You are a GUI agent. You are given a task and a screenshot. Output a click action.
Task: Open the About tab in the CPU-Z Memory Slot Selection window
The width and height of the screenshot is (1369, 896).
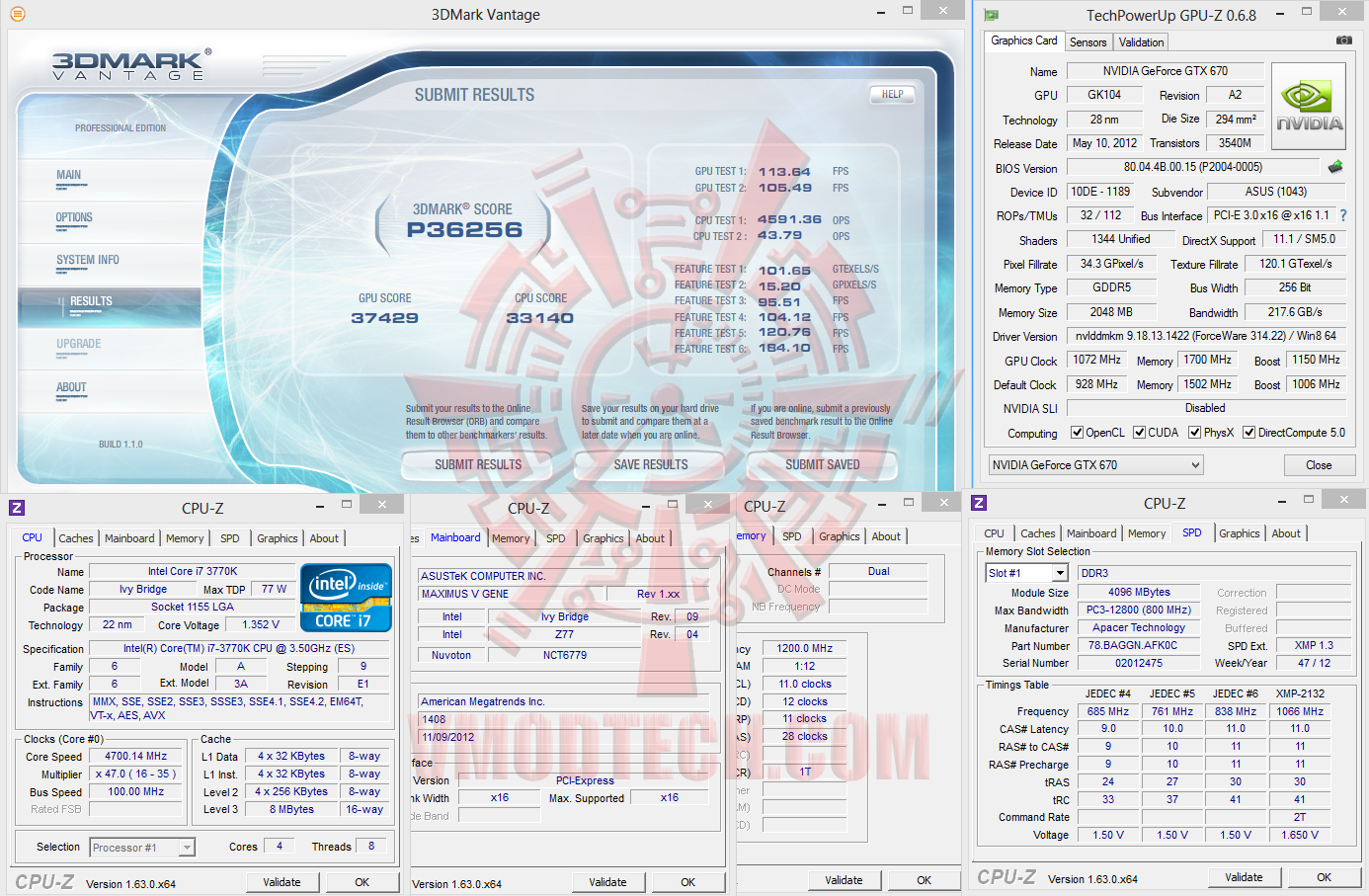1286,533
